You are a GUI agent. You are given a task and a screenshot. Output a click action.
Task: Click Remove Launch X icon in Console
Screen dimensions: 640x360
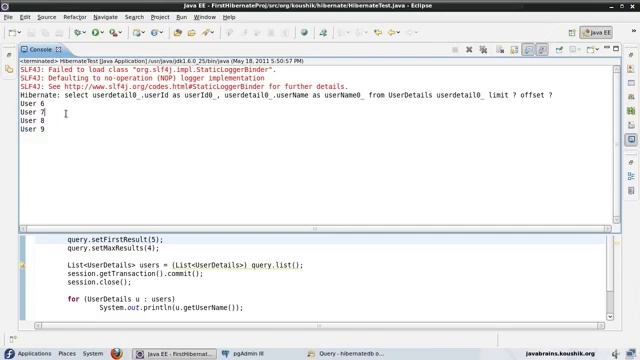pos(469,50)
